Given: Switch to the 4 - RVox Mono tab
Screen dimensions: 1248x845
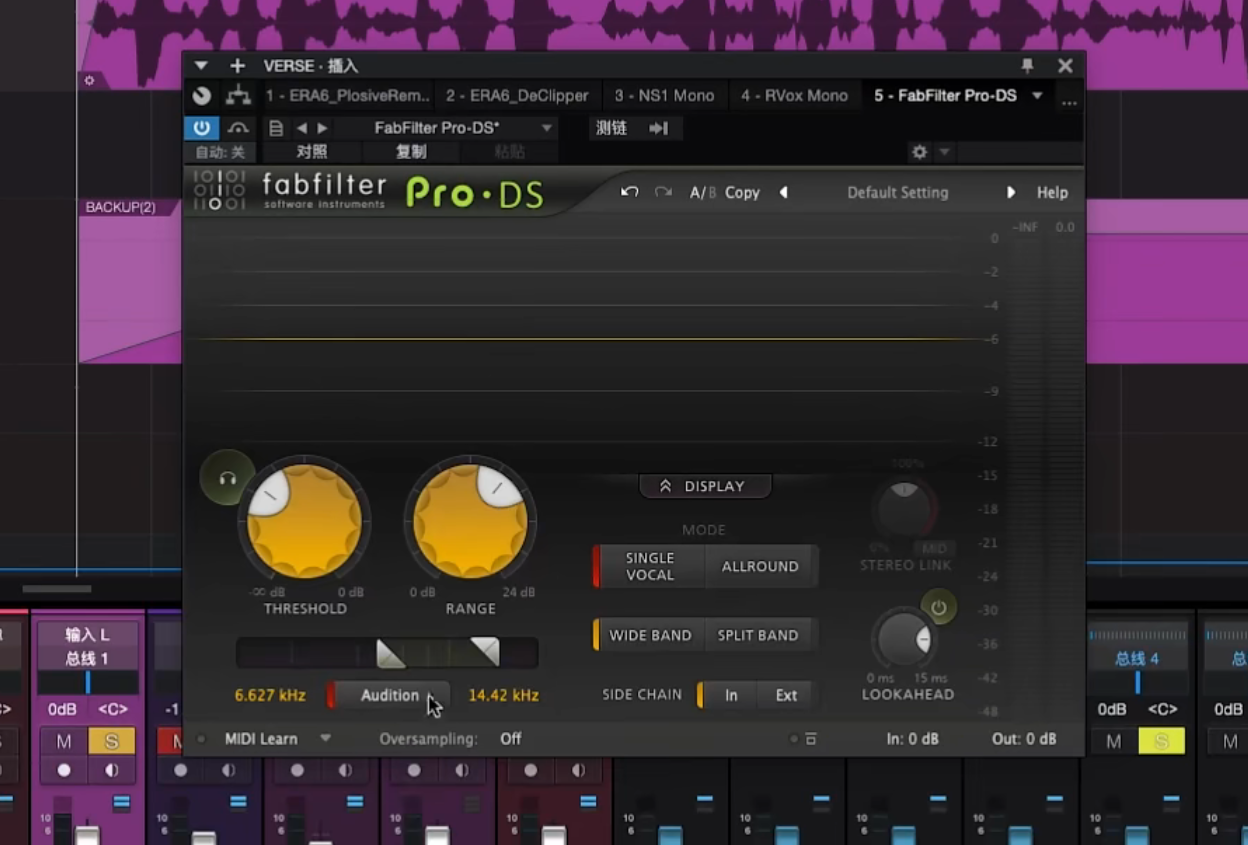Looking at the screenshot, I should [x=794, y=96].
